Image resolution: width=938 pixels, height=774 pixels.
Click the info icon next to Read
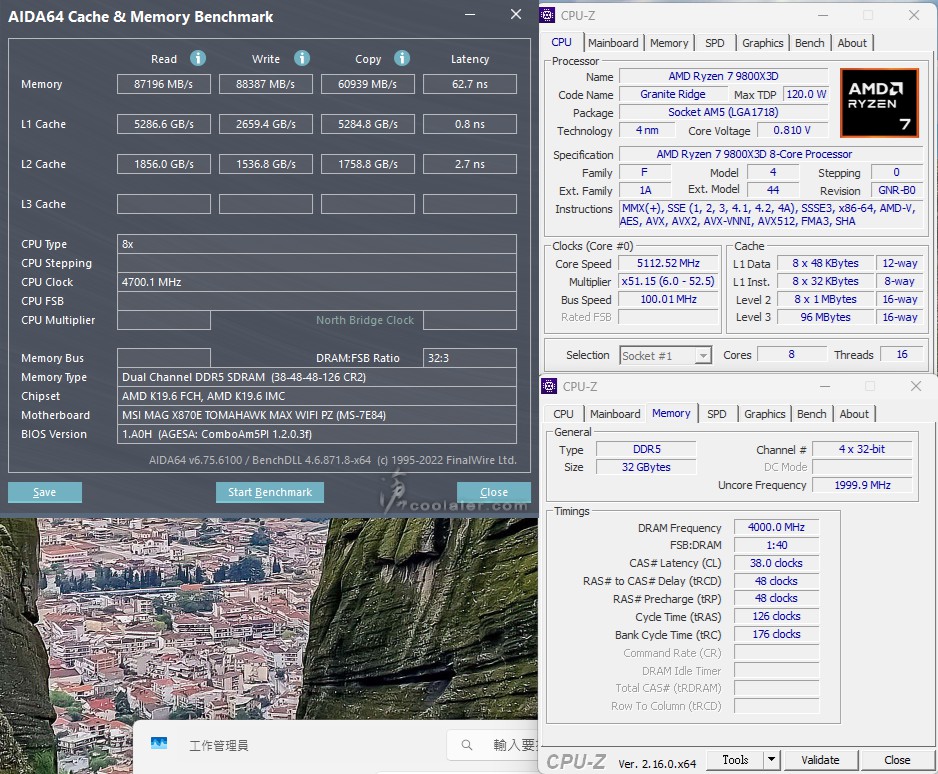click(198, 59)
